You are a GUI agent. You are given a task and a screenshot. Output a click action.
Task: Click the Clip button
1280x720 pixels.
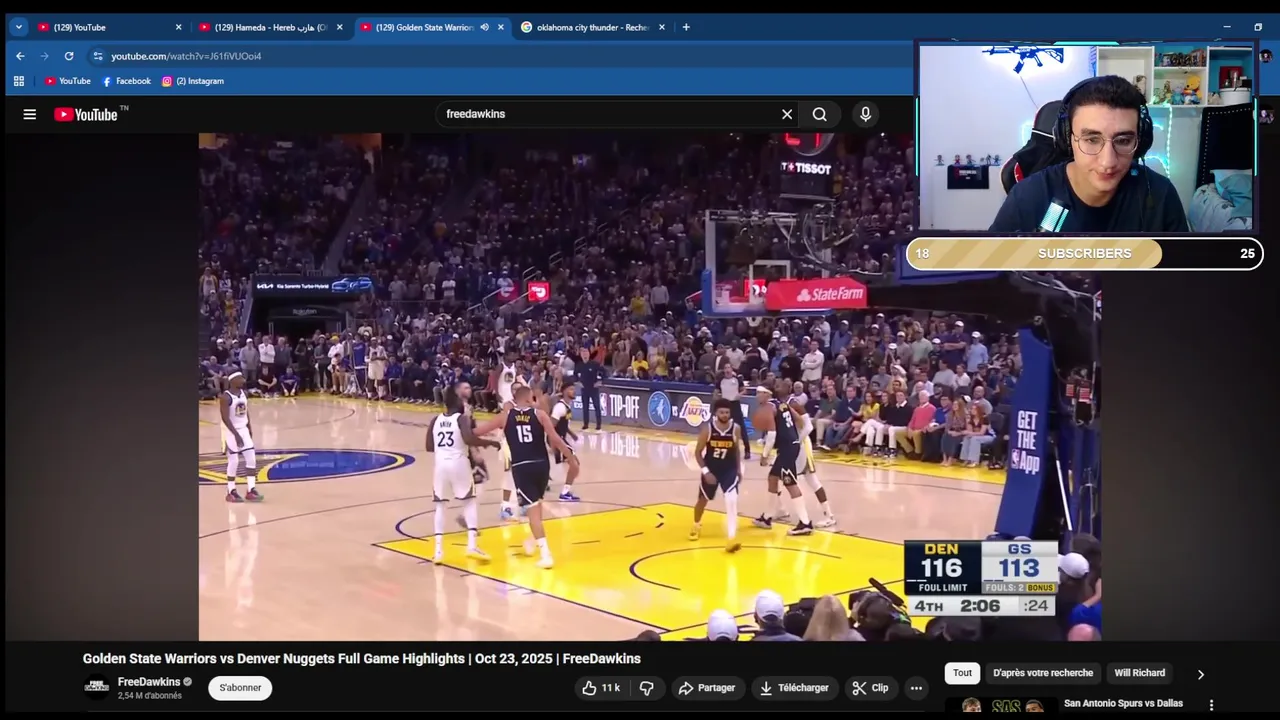[870, 688]
